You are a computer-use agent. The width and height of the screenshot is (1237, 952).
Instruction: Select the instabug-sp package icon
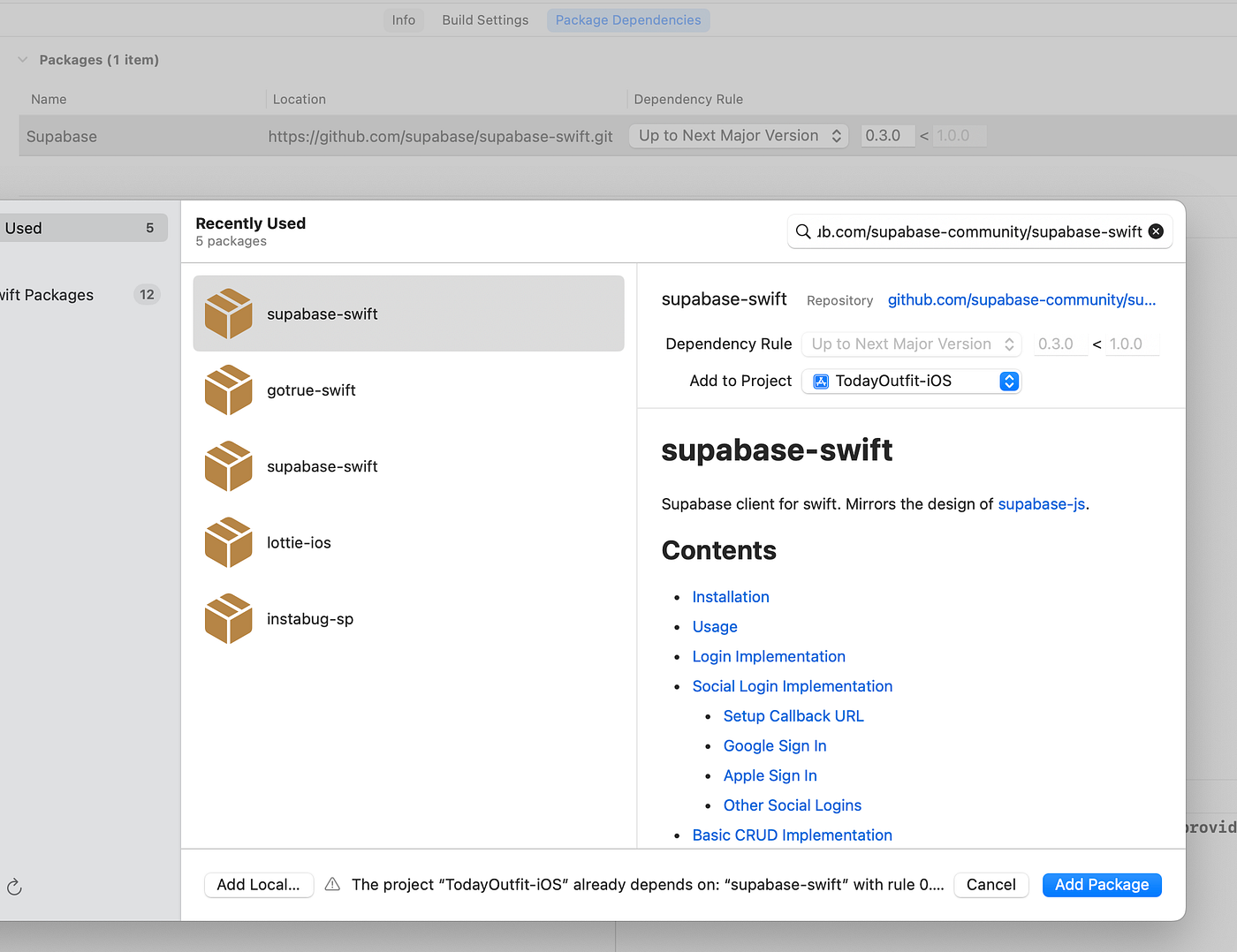(228, 618)
